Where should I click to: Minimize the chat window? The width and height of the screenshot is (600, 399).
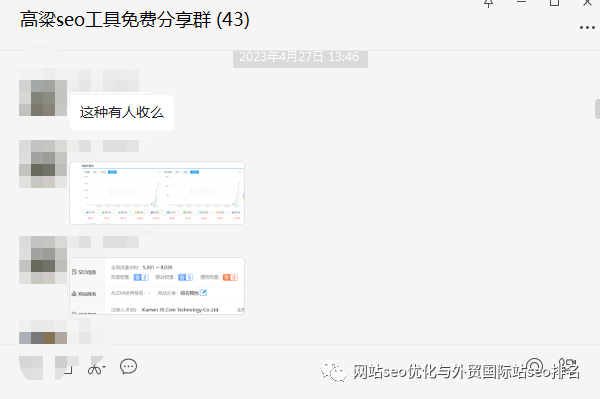(521, 2)
